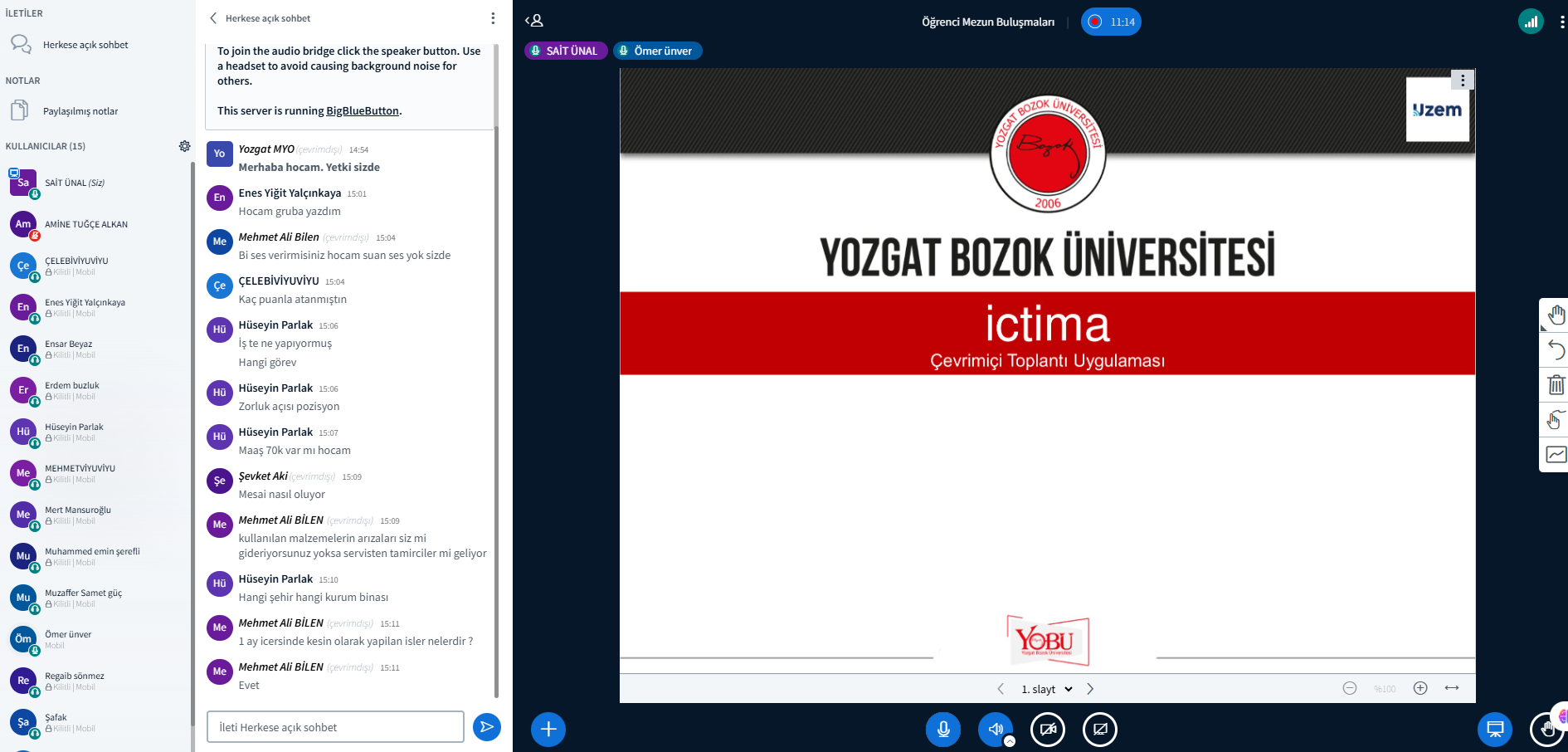Open user list settings gear
1568x752 pixels.
(184, 146)
